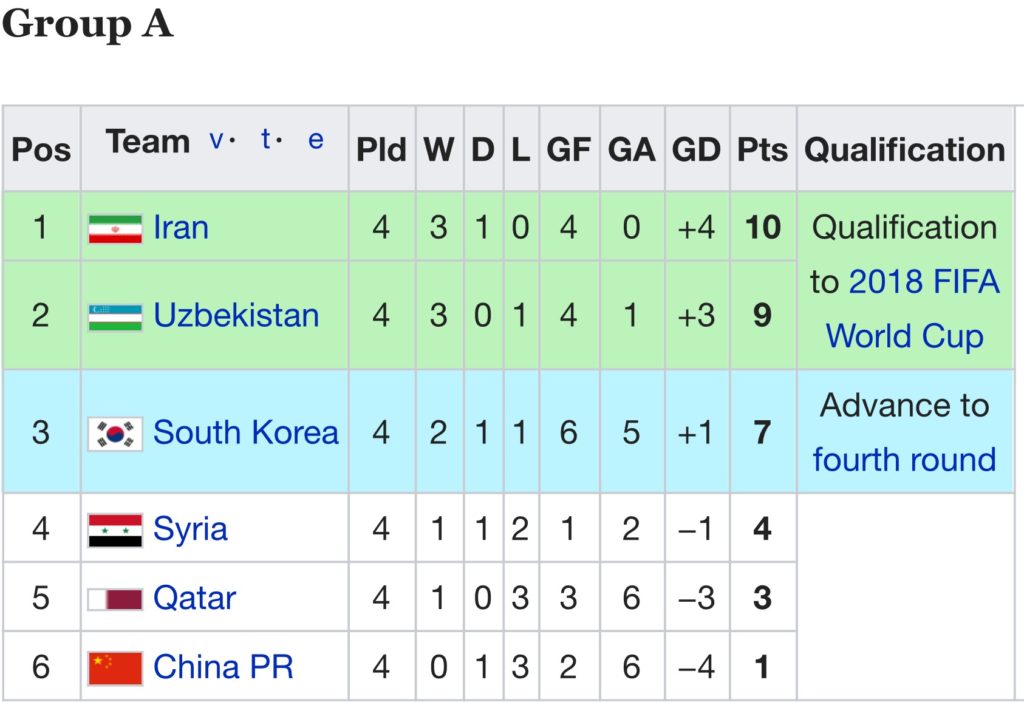Open the South Korea team link

(x=246, y=433)
